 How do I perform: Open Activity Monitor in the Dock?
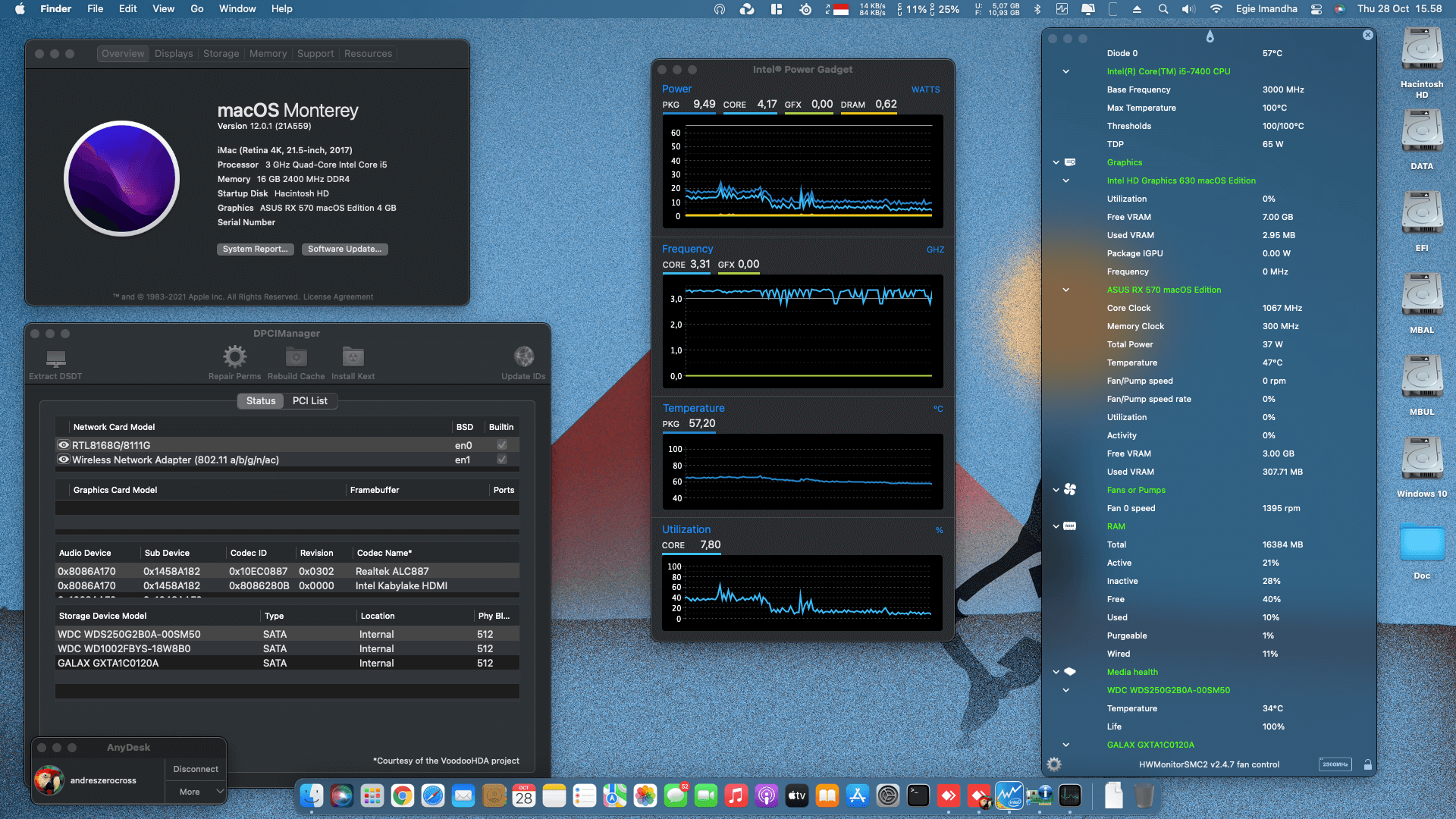point(1070,795)
